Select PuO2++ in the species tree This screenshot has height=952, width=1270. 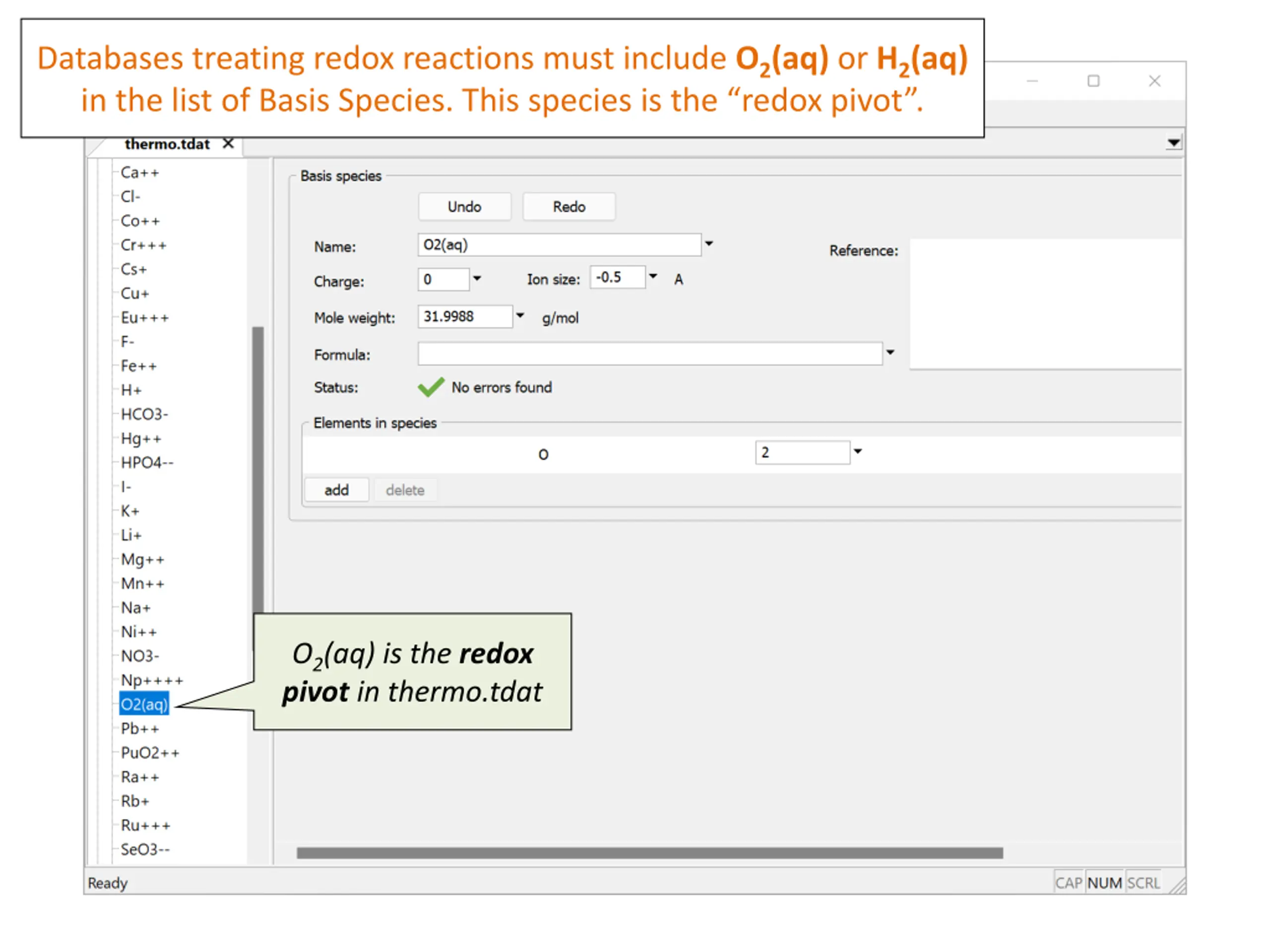150,753
